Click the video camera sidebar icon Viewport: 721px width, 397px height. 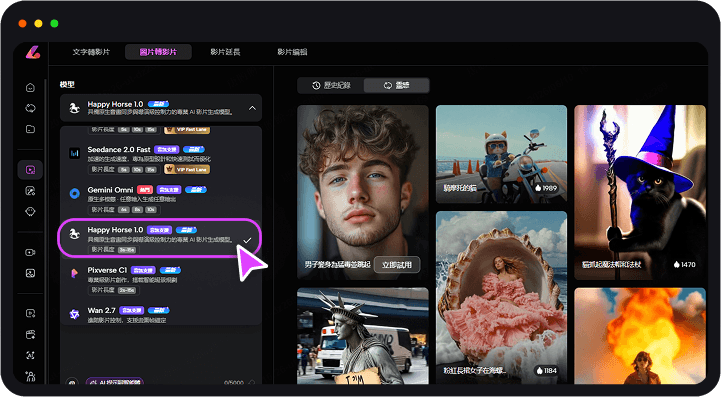(30, 252)
